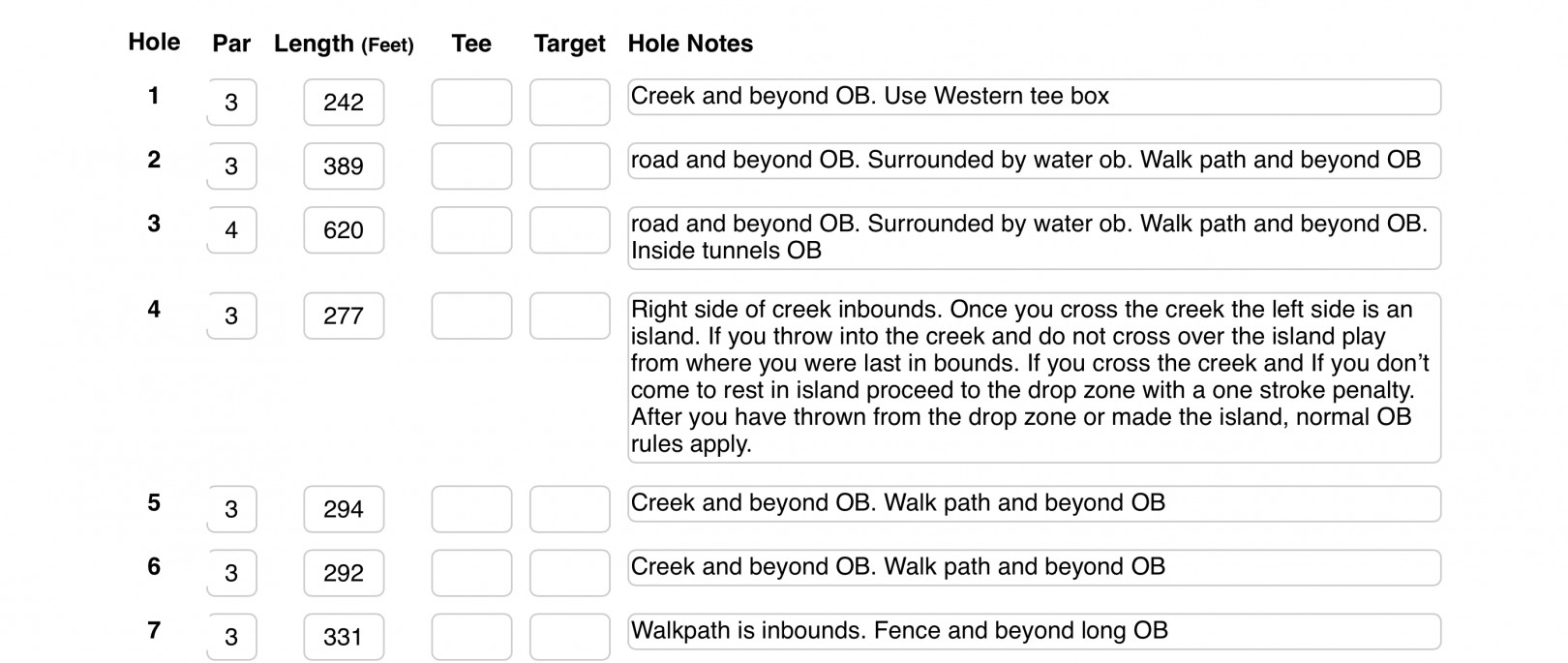Click the Par field for hole 1

pos(231,102)
